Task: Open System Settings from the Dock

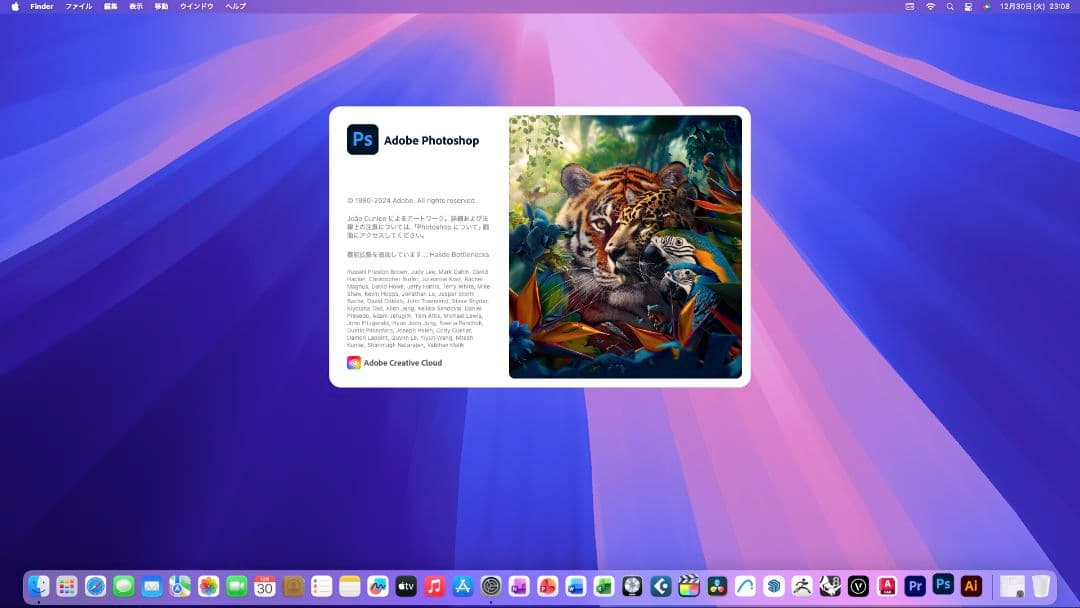Action: 490,586
